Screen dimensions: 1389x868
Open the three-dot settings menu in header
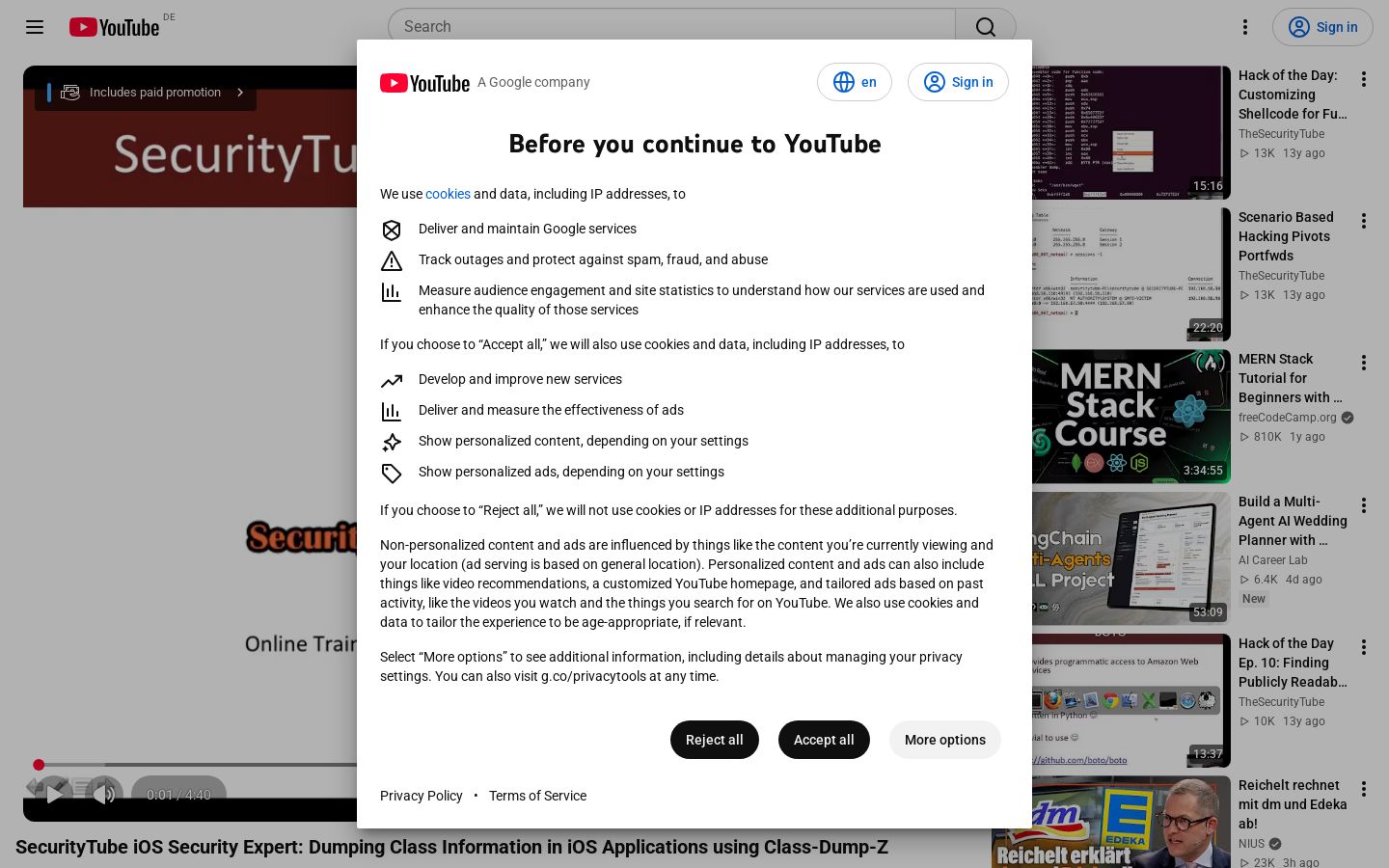point(1245,27)
